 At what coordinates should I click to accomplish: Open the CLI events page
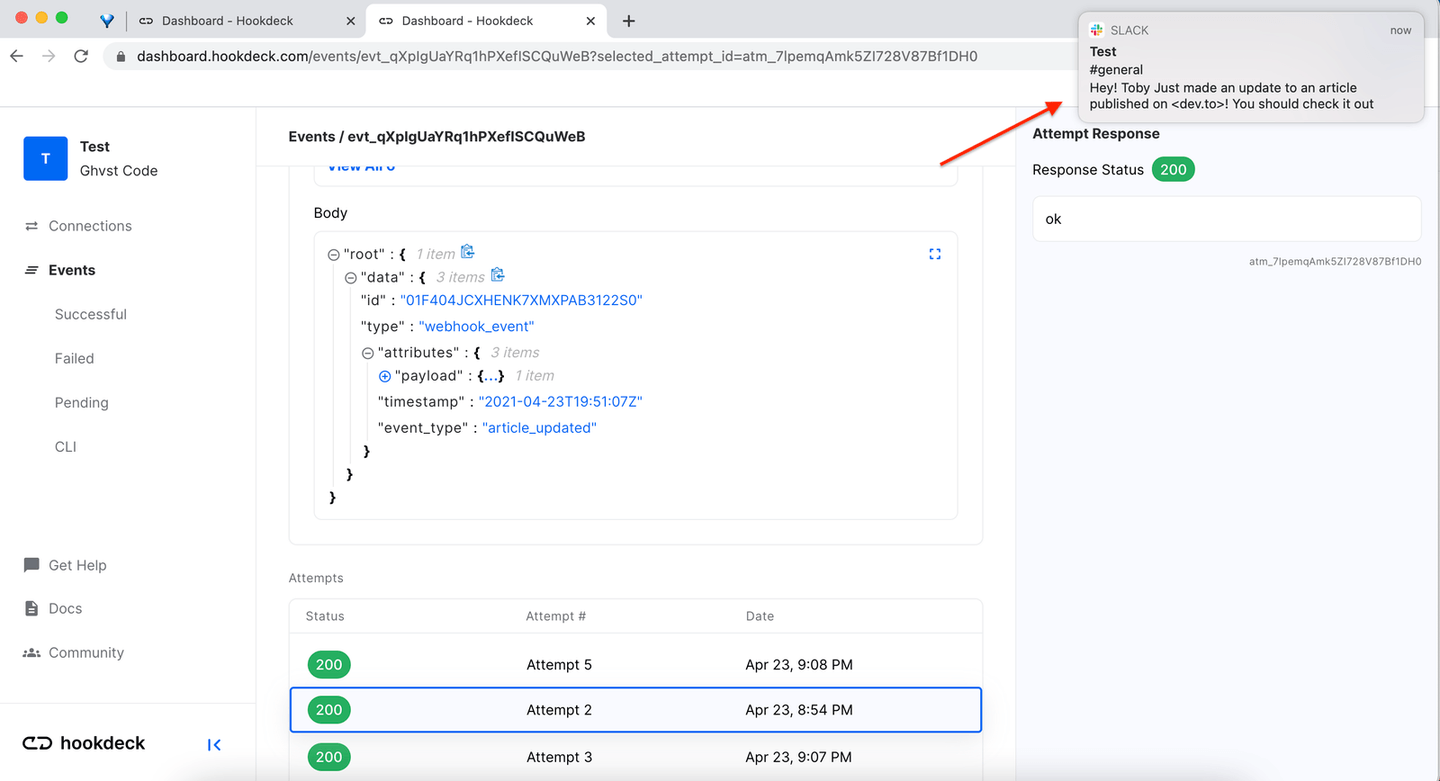[65, 446]
